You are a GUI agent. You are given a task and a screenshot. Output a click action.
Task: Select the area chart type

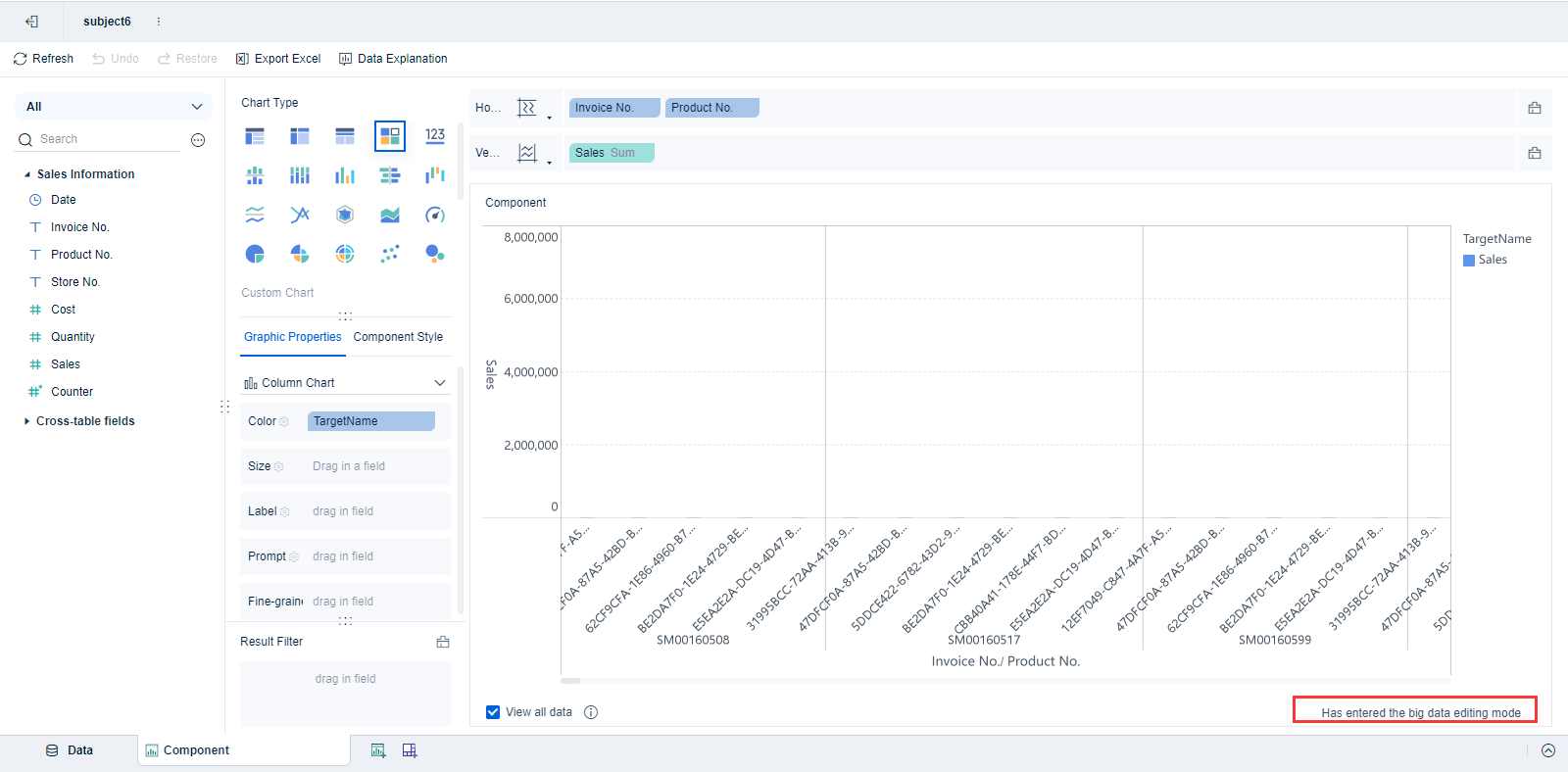[390, 215]
